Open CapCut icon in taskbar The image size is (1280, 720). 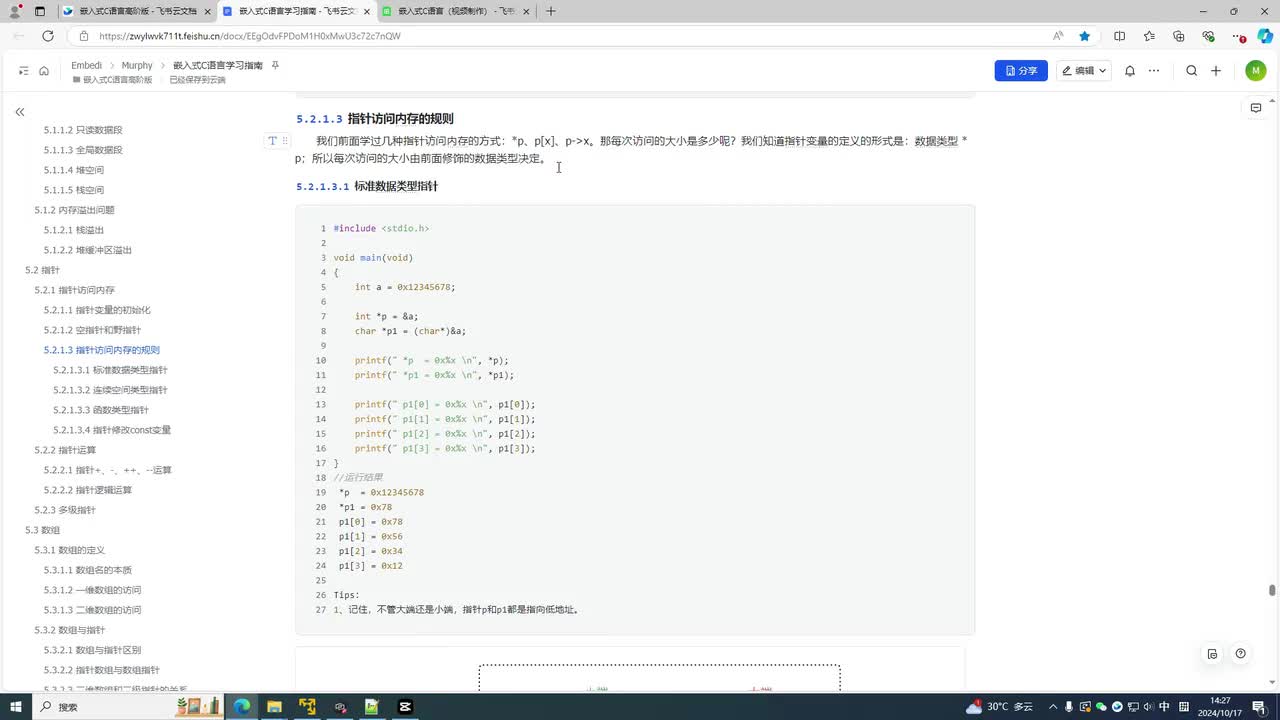405,706
